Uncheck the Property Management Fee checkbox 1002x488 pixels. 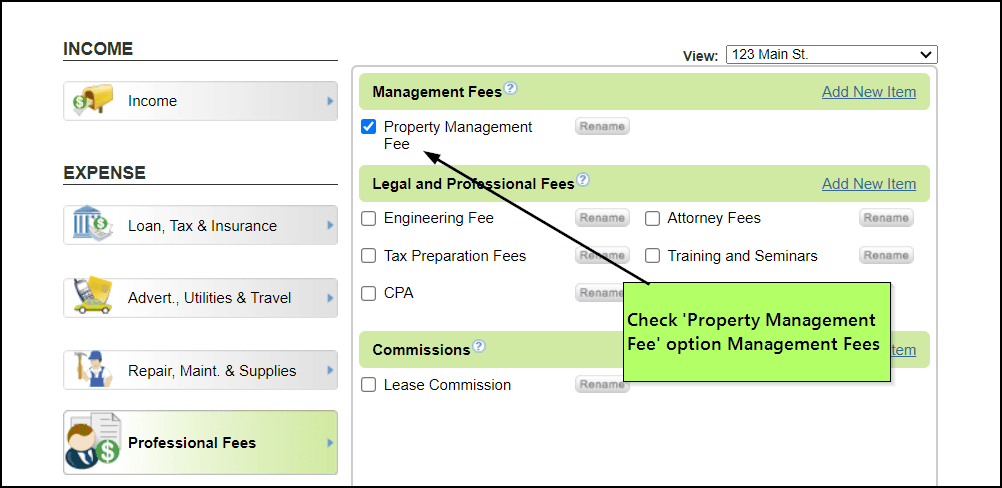point(368,127)
